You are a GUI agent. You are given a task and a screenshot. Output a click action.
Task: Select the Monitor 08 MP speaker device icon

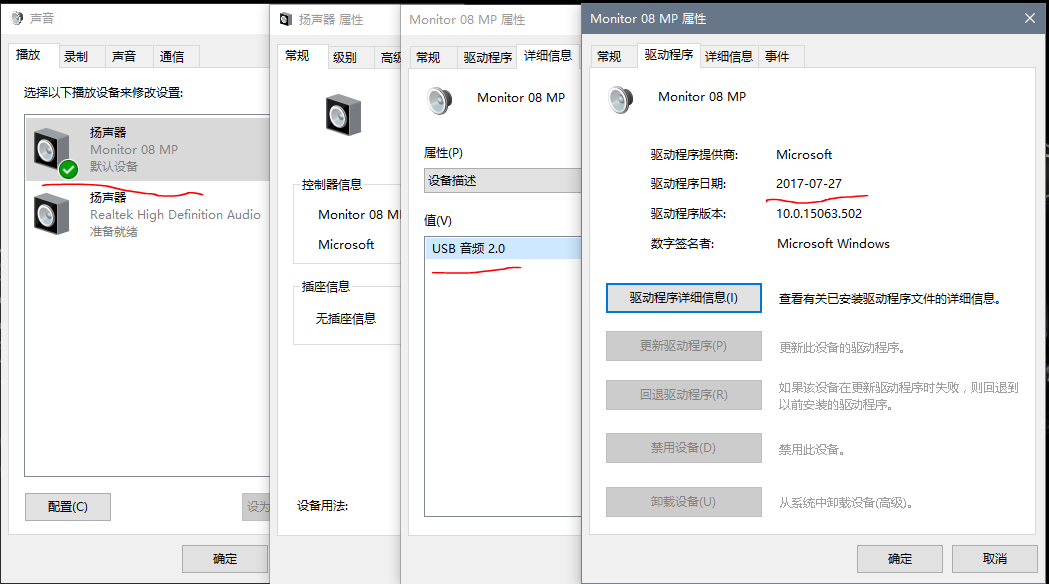pyautogui.click(x=51, y=149)
